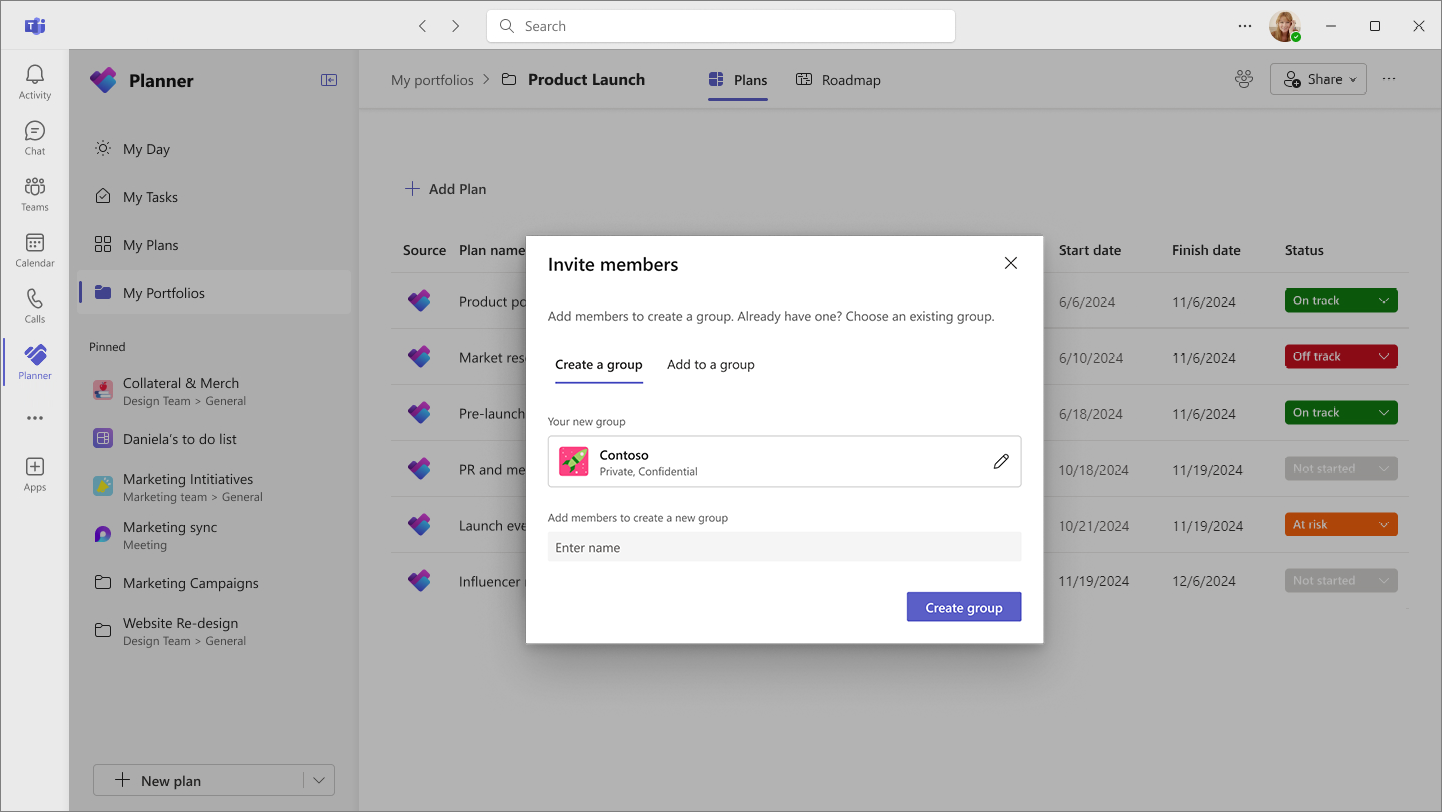Open the Calendar app icon
The width and height of the screenshot is (1442, 812).
point(34,249)
